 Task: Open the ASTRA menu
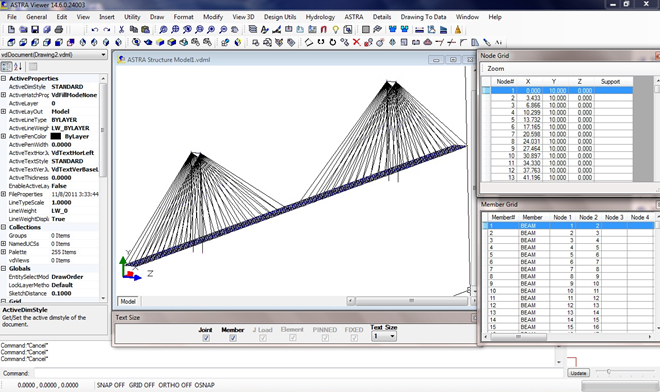click(x=354, y=17)
